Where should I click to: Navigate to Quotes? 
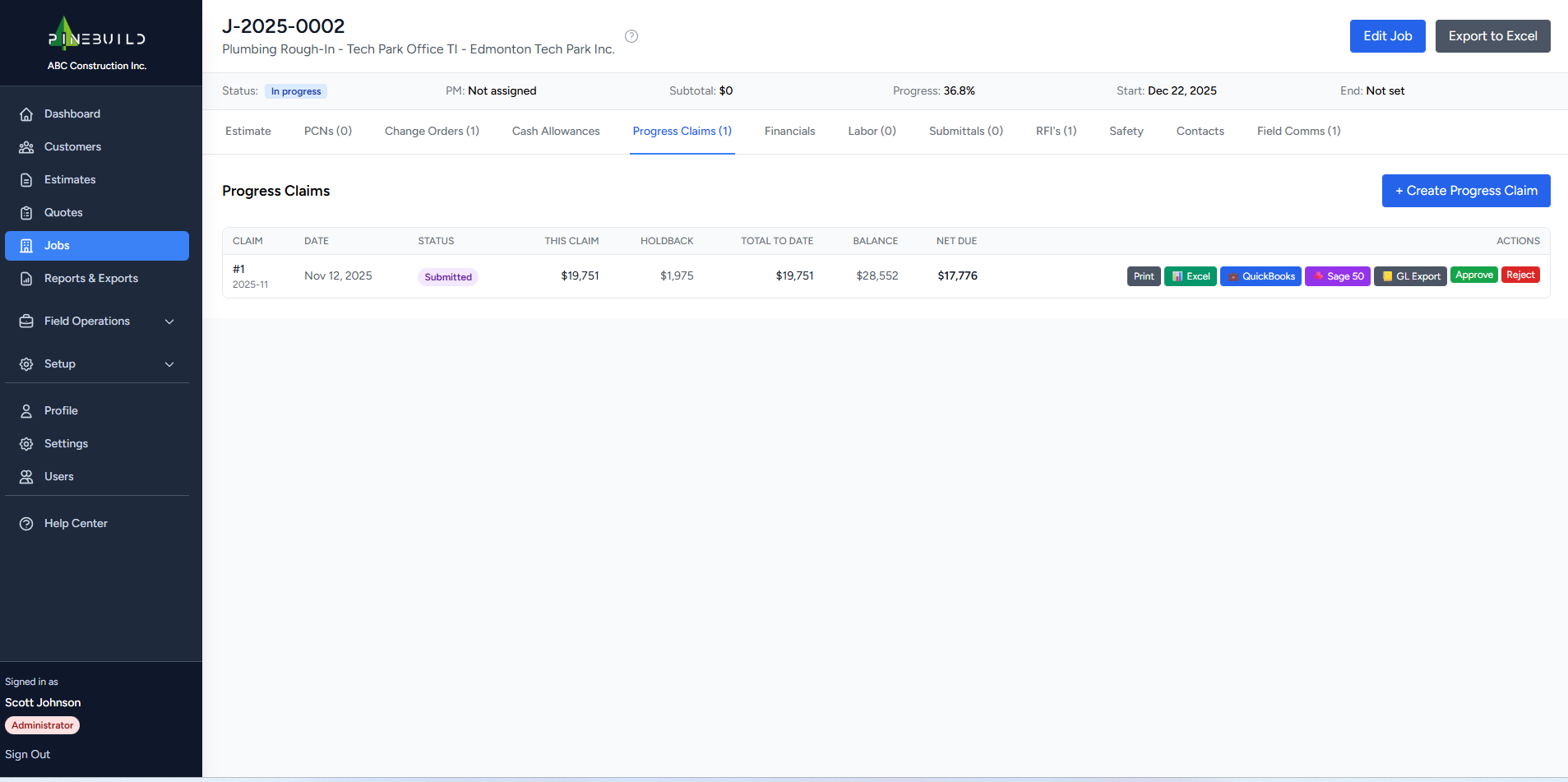[62, 212]
